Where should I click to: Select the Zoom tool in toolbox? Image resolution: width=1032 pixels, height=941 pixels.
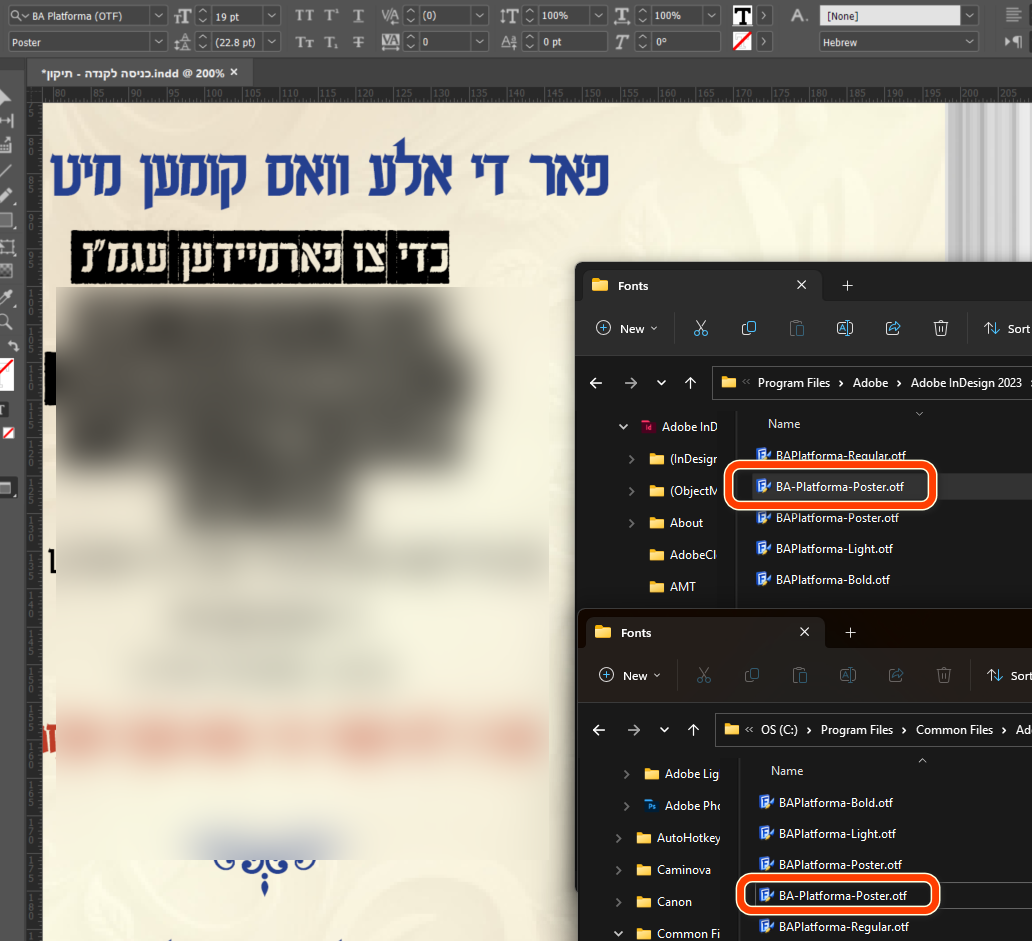pyautogui.click(x=6, y=321)
